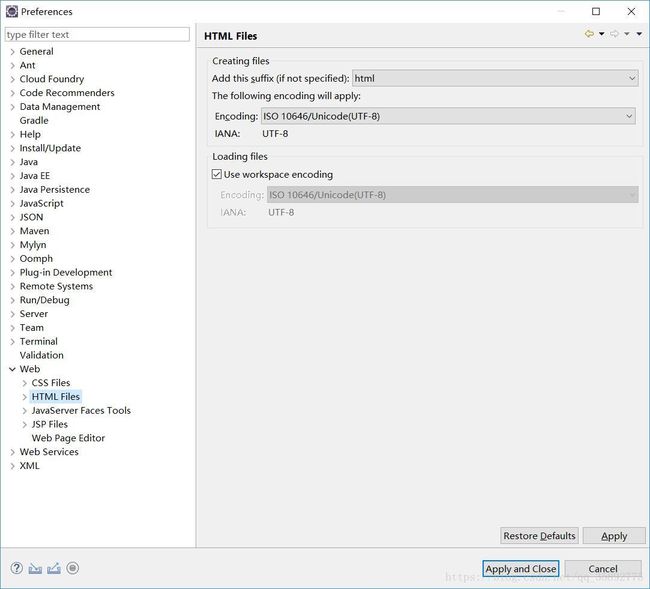Viewport: 650px width, 589px height.
Task: Expand the CSS Files node
Action: [x=24, y=383]
